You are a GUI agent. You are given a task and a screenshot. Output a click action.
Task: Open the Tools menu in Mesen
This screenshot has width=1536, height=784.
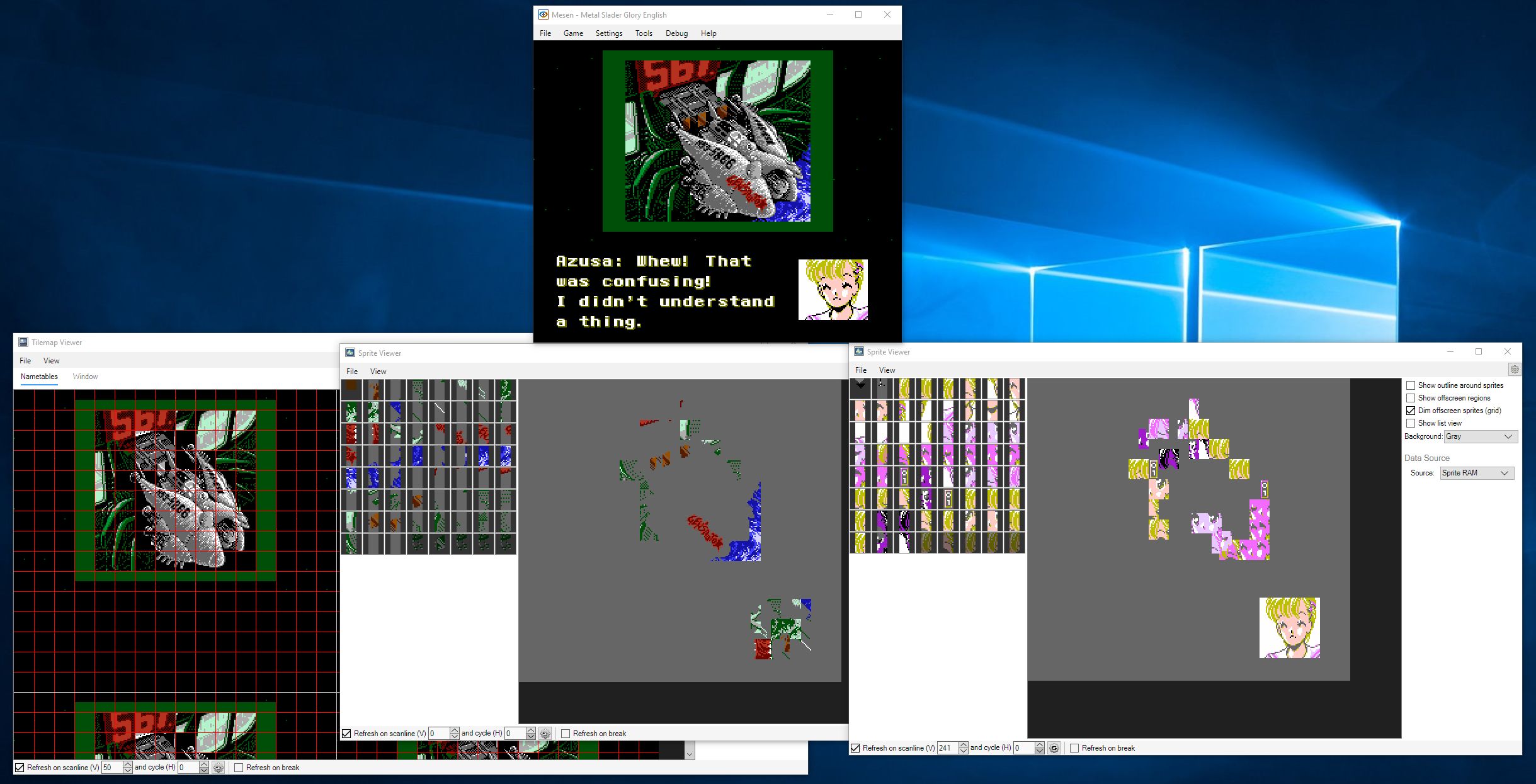tap(644, 33)
